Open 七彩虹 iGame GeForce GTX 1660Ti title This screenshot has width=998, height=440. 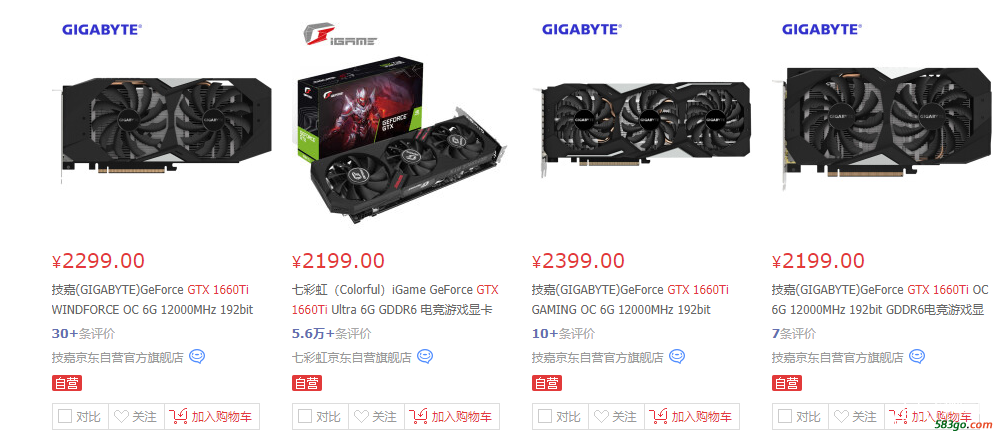coord(395,300)
